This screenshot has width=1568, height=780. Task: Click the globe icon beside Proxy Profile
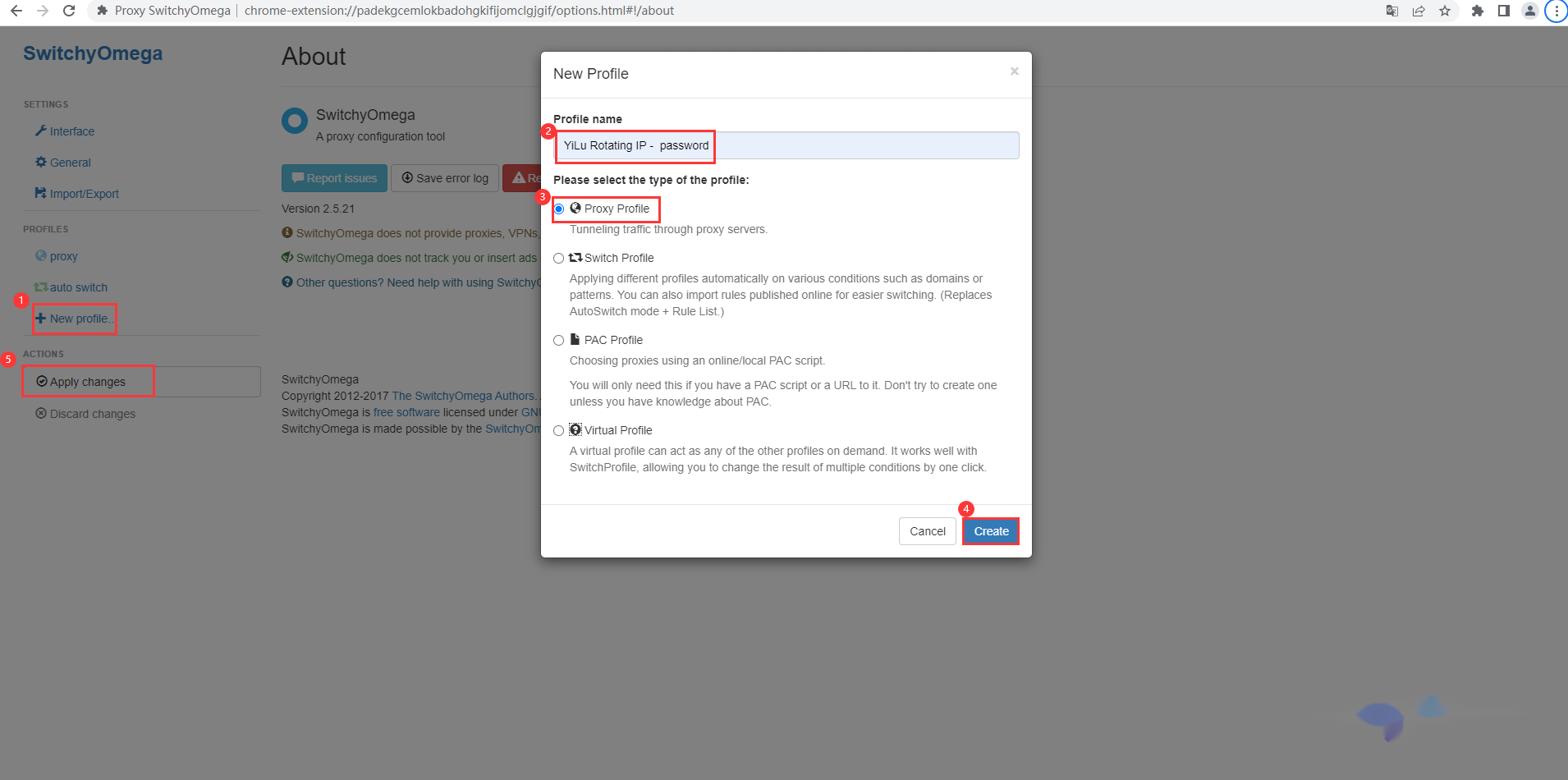point(575,209)
